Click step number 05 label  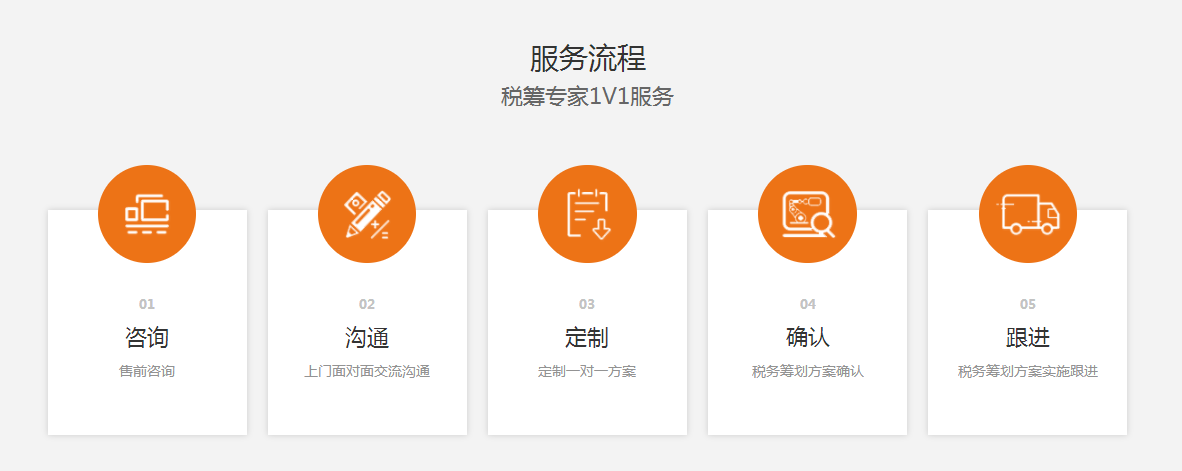1027,304
